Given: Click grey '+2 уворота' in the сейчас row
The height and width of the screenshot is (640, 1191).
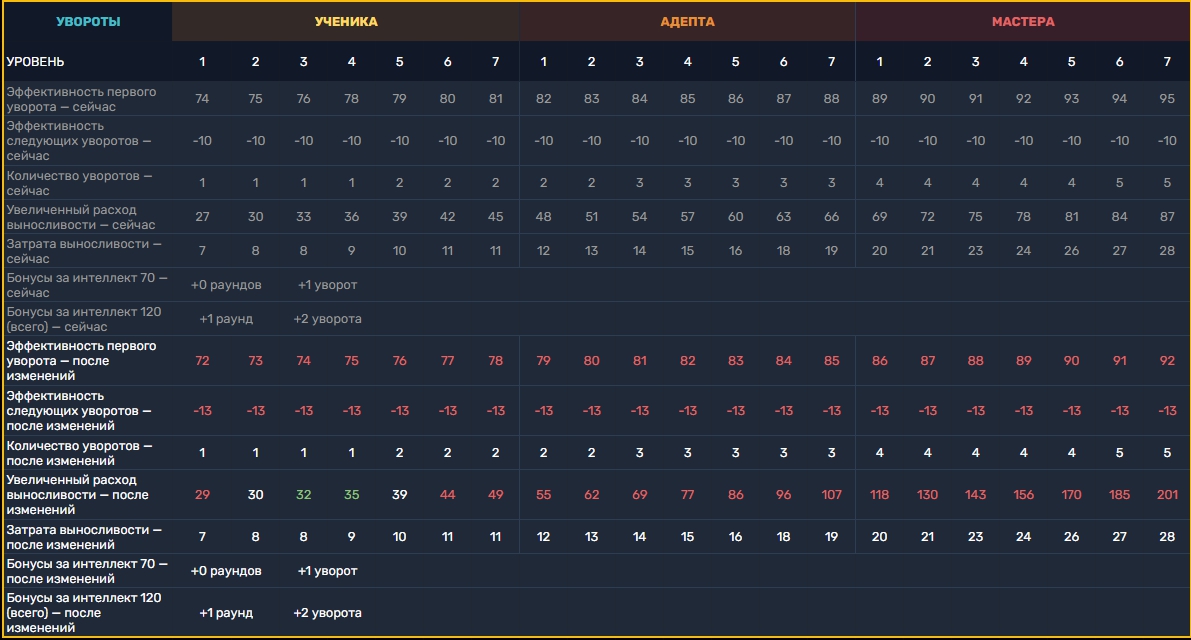Looking at the screenshot, I should (x=327, y=320).
